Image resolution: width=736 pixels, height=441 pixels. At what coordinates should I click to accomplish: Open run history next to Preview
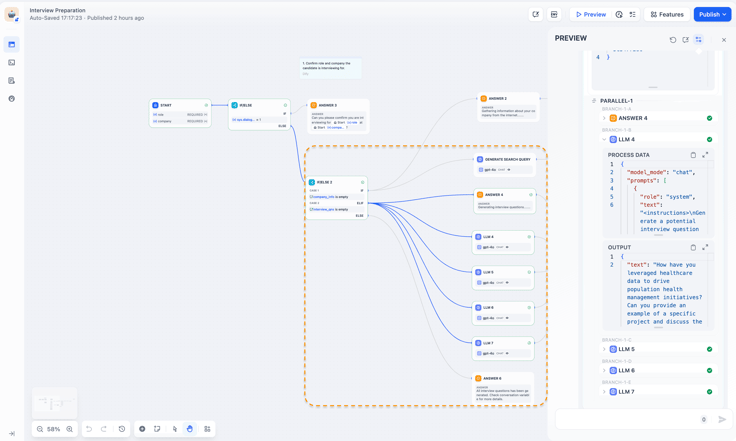click(x=619, y=15)
